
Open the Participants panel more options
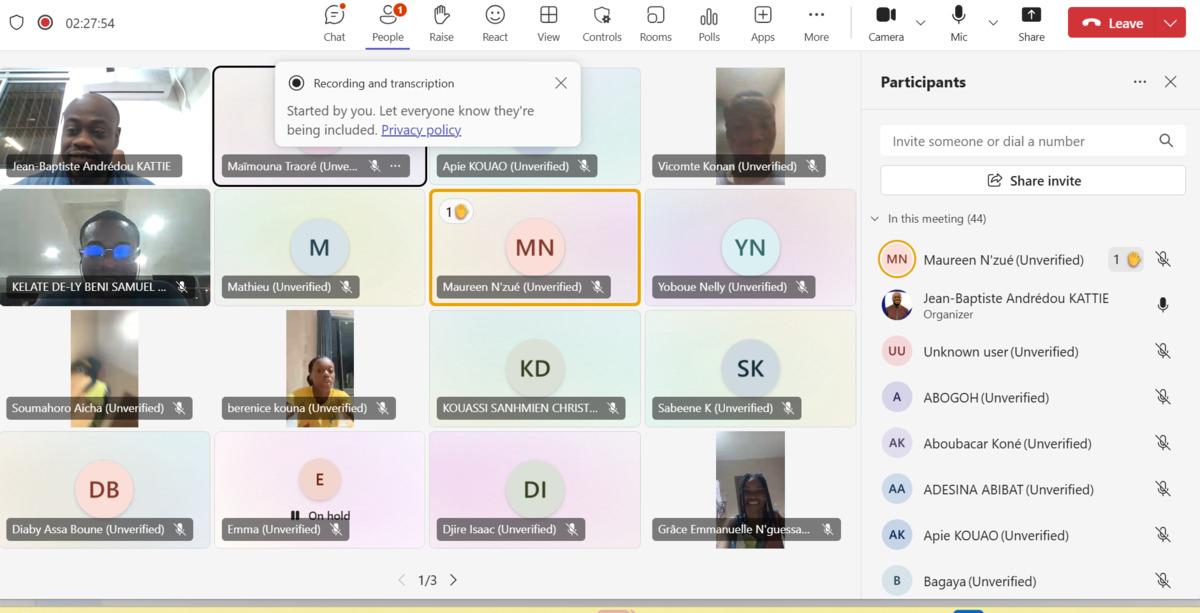pyautogui.click(x=1140, y=82)
